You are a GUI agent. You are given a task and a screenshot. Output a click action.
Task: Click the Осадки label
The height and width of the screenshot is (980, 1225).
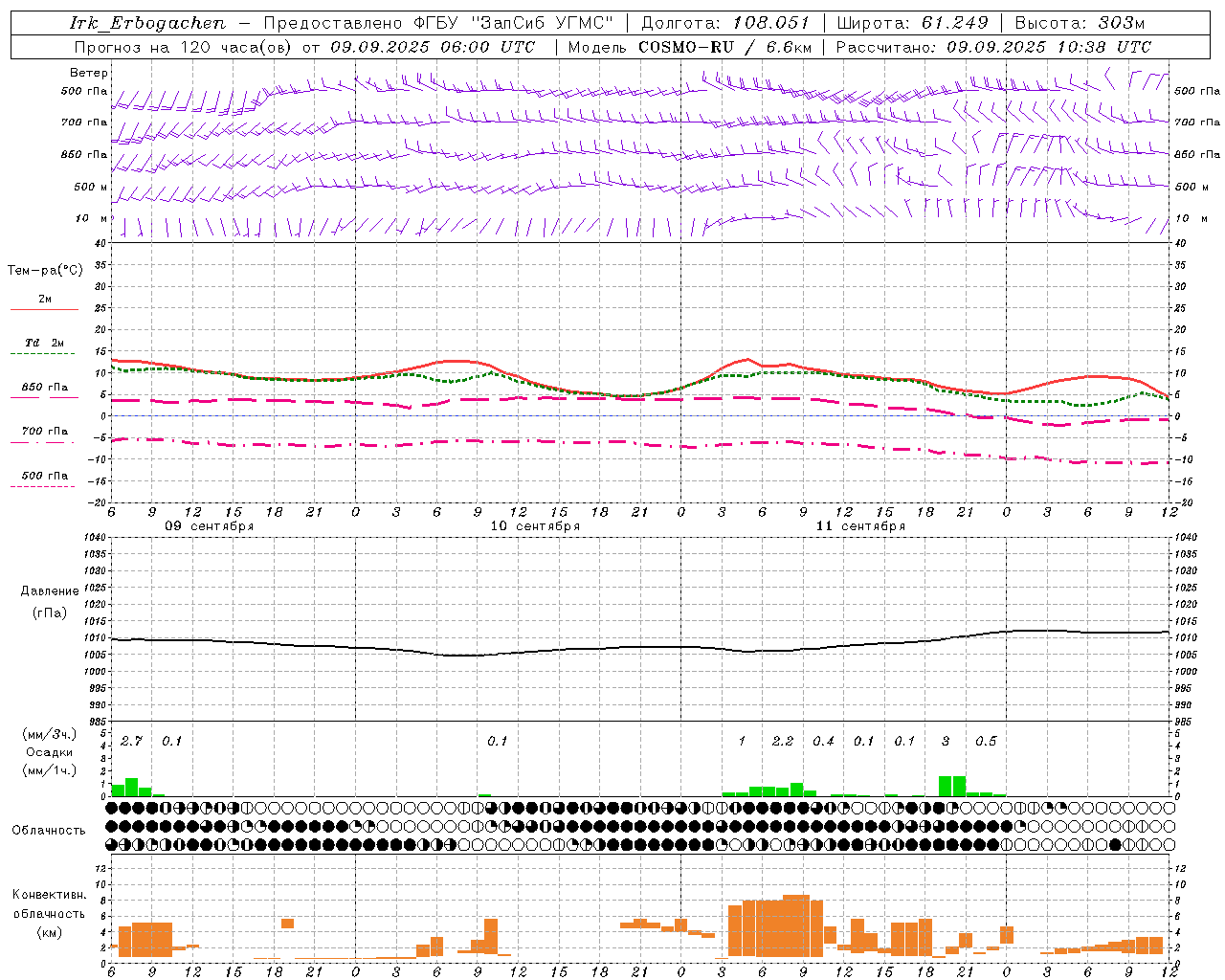click(50, 752)
